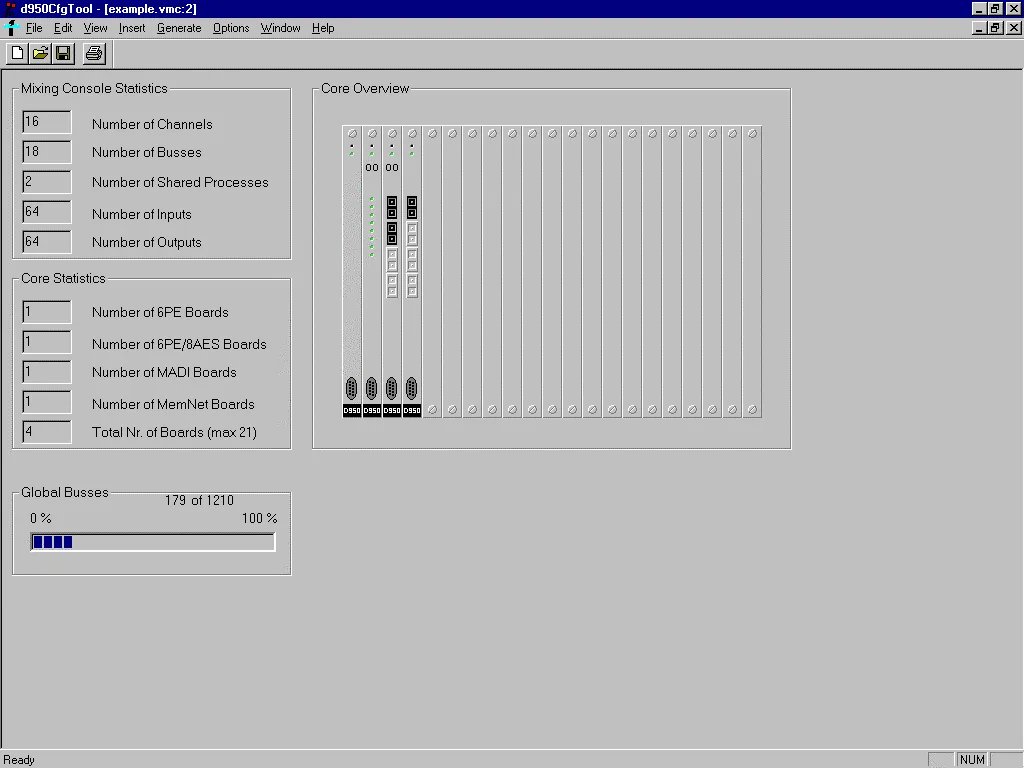Open the View menu
Viewport: 1024px width, 768px height.
95,28
